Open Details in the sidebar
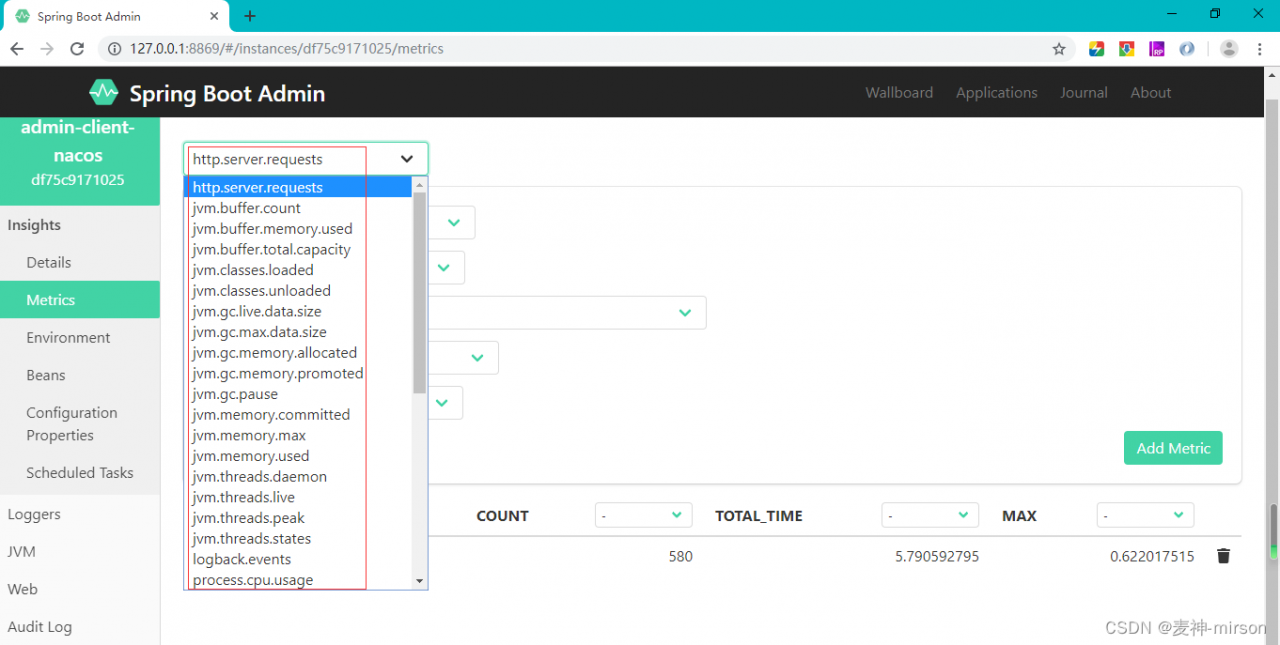The image size is (1280, 645). tap(80, 263)
